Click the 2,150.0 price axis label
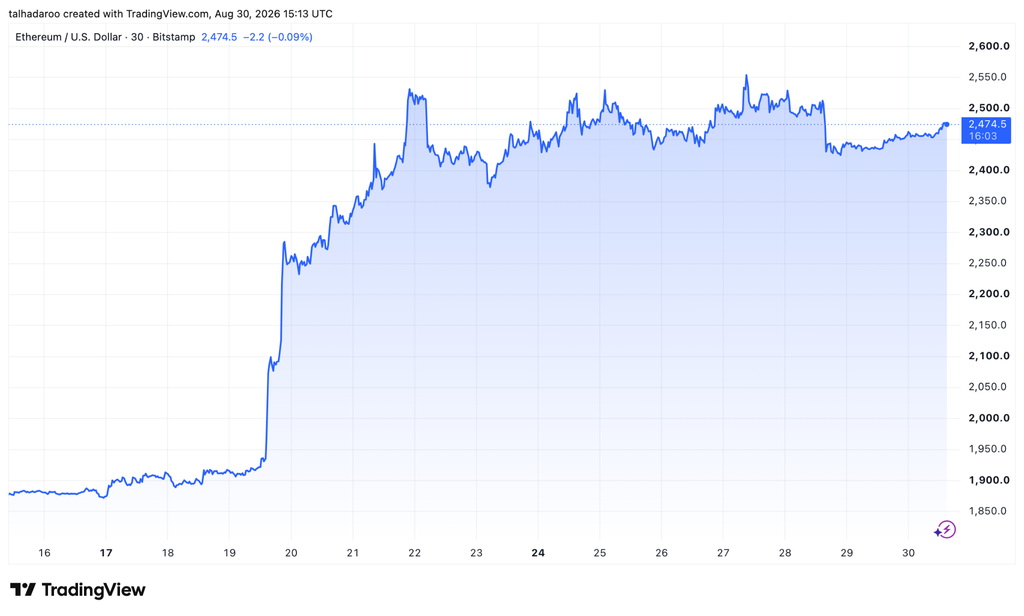The height and width of the screenshot is (616, 1024). click(x=989, y=325)
